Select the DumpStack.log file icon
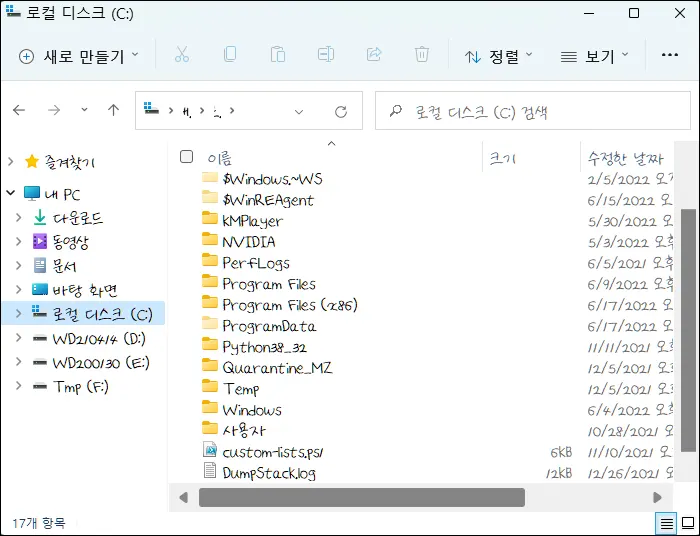 [x=210, y=470]
